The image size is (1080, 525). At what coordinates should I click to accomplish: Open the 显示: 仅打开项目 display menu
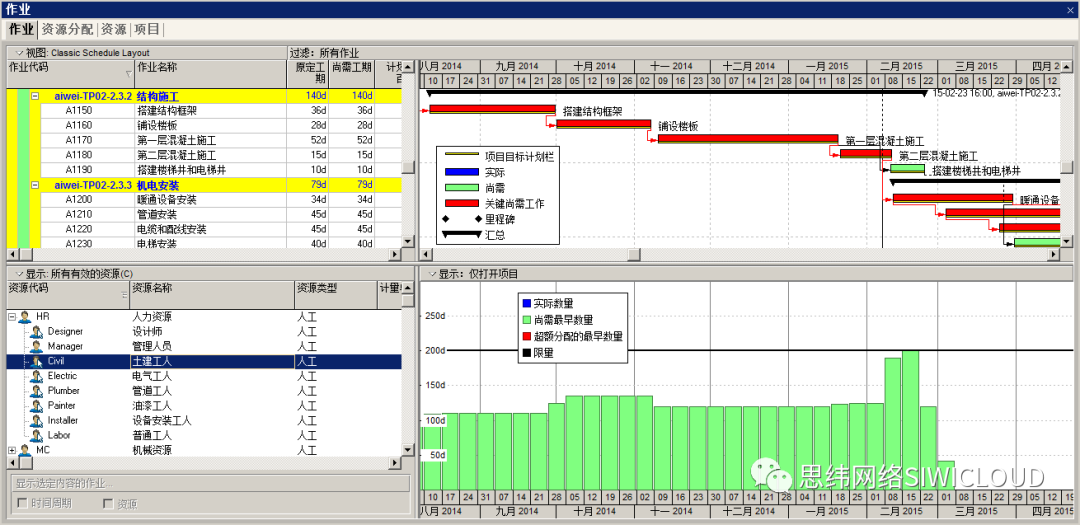point(433,274)
